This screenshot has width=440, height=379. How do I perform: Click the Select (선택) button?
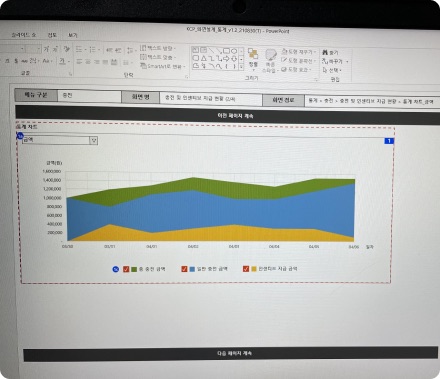tap(332, 70)
